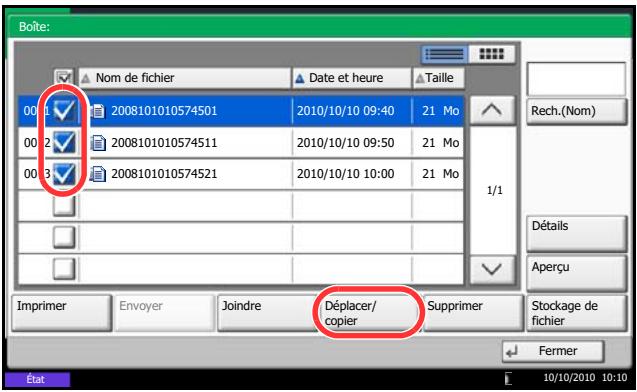637x392 pixels.
Task: Tap the device status icon beside date
Action: tap(508, 379)
